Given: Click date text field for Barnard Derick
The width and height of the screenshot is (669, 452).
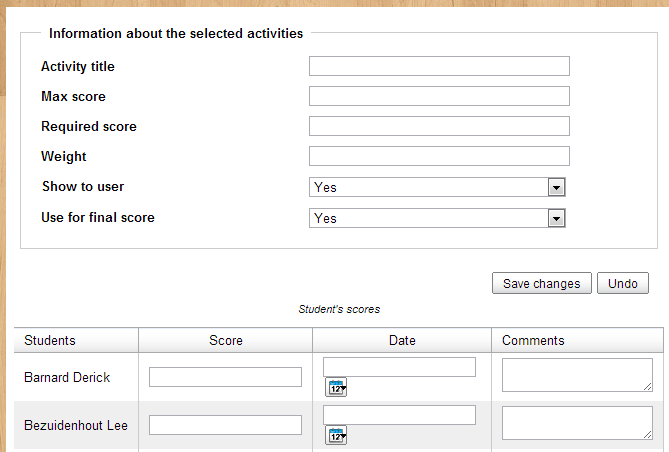Looking at the screenshot, I should coord(399,367).
